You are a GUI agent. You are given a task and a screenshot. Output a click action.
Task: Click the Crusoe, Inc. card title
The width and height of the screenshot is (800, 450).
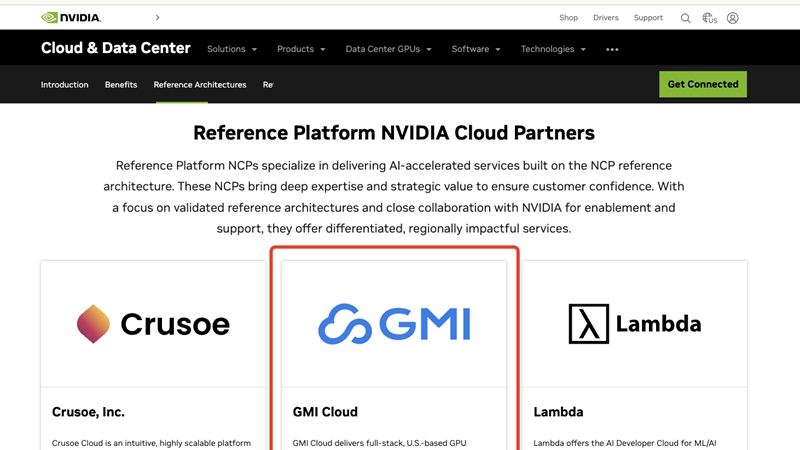(88, 412)
